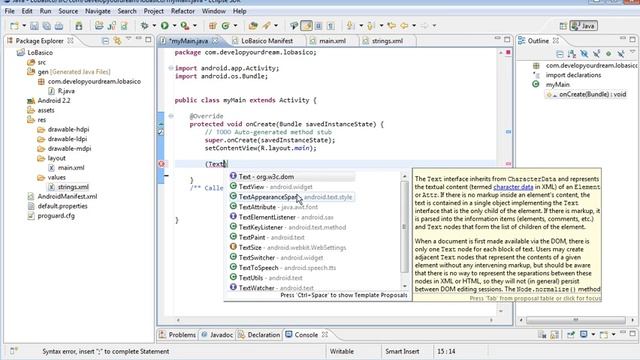The height and width of the screenshot is (360, 640).
Task: Toggle Hide Static Members in Outline
Action: click(x=596, y=54)
